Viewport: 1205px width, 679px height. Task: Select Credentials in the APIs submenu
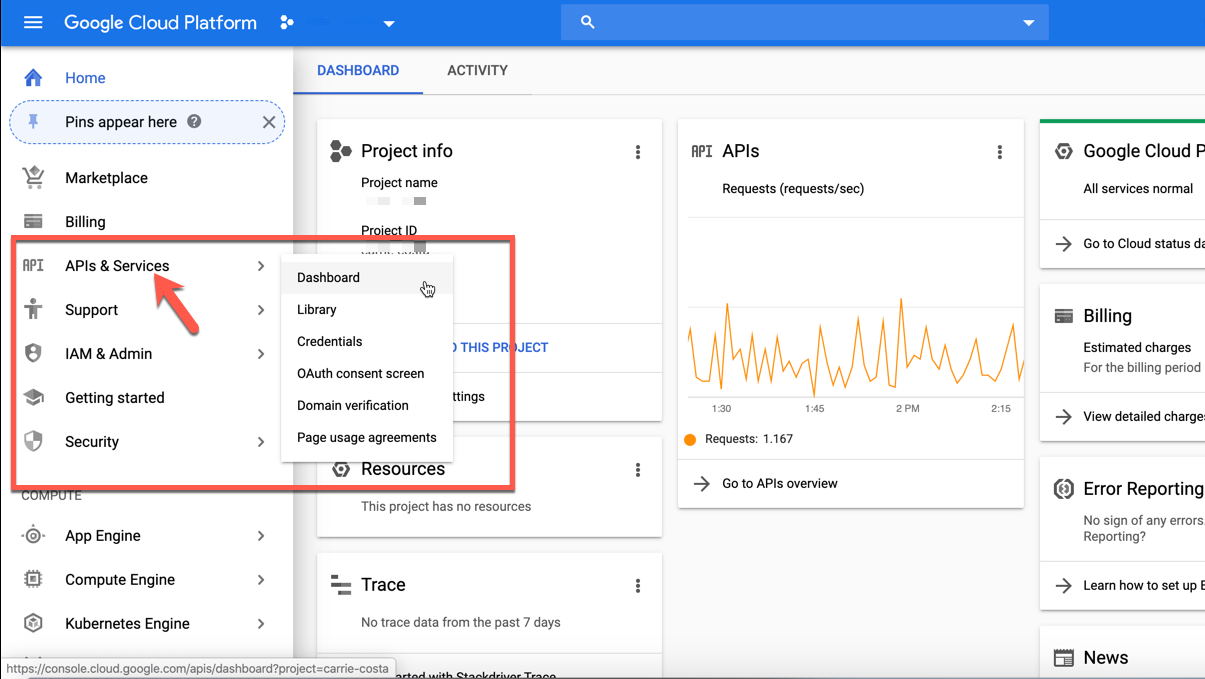pyautogui.click(x=367, y=342)
